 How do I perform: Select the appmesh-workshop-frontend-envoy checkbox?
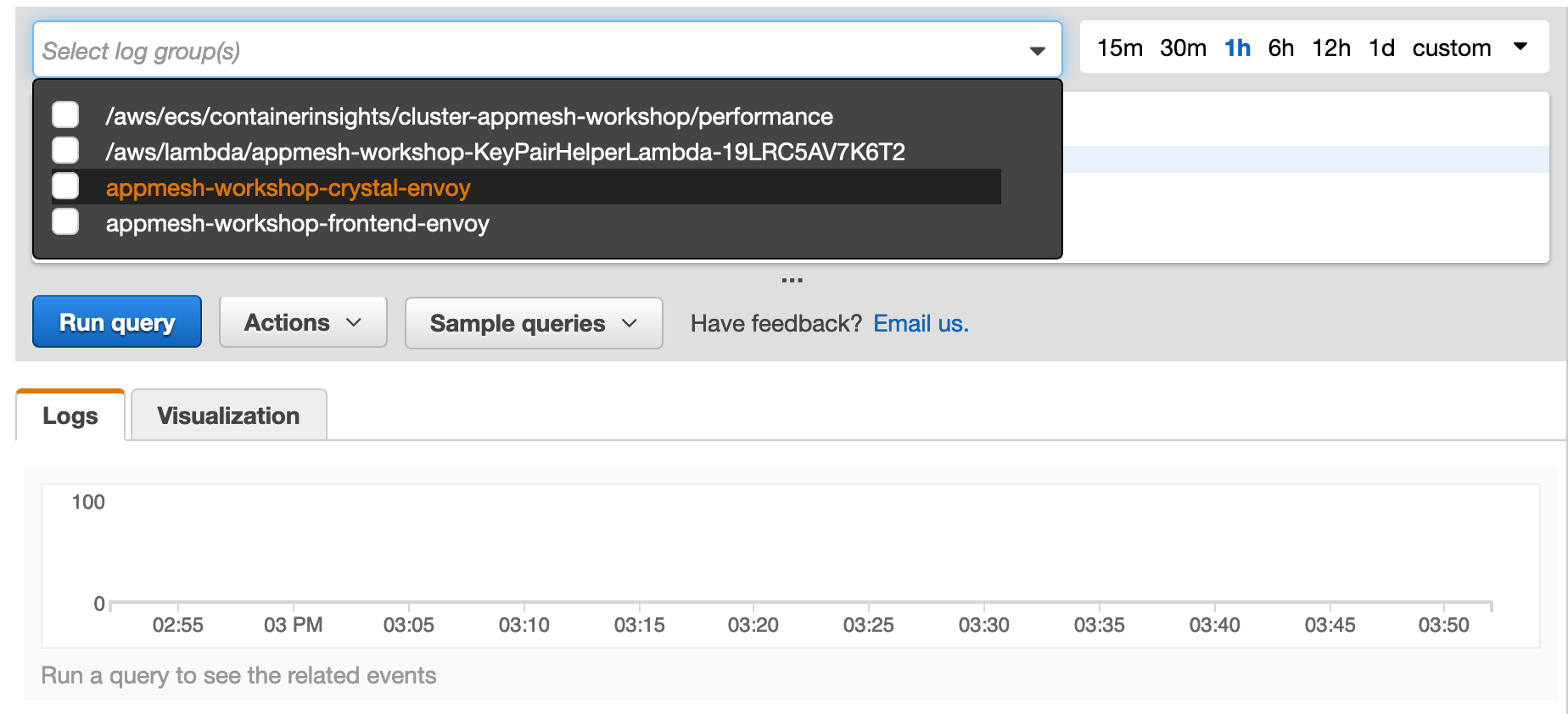65,222
